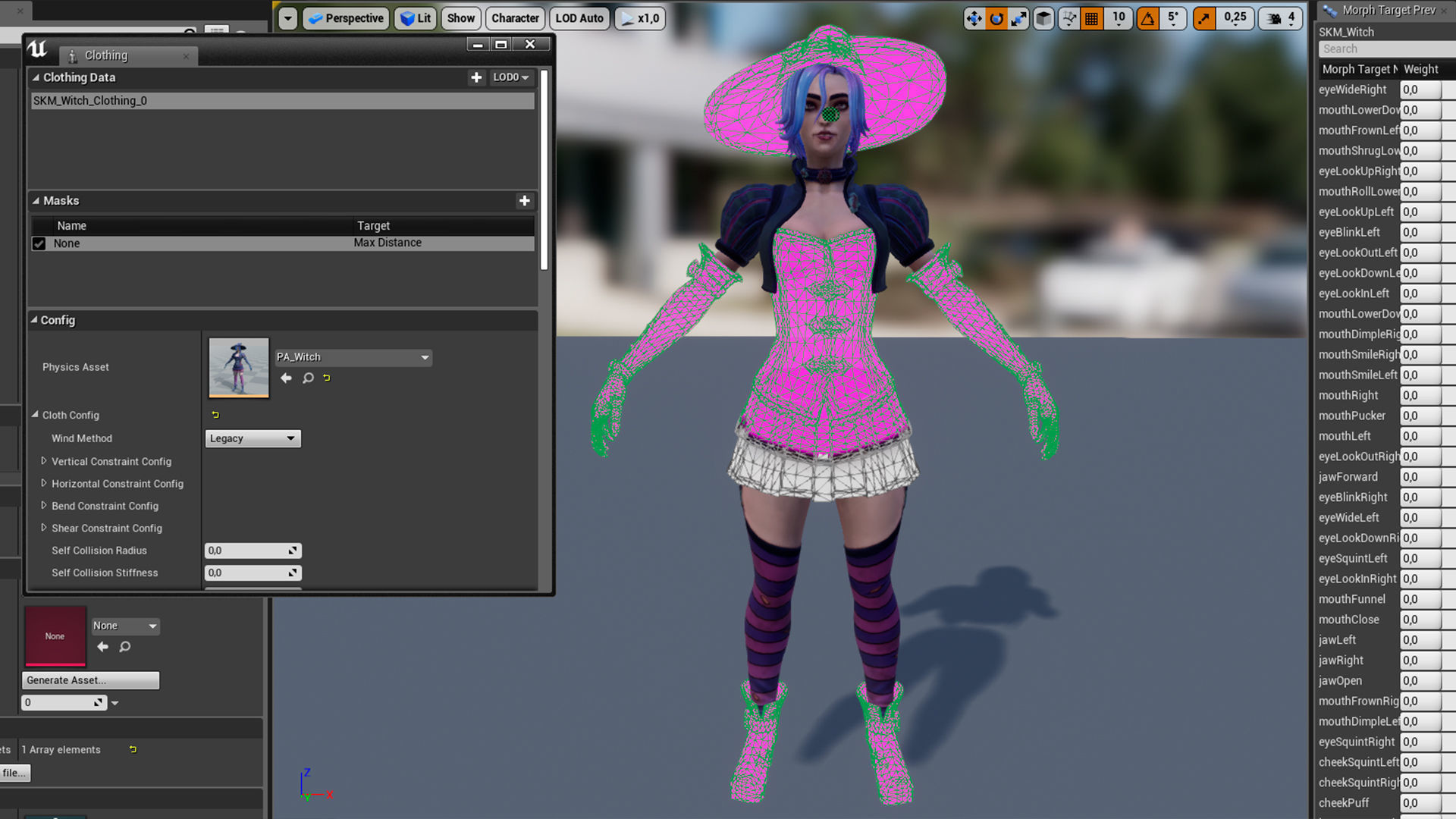Open the LOD0 dropdown
The image size is (1456, 819).
510,77
